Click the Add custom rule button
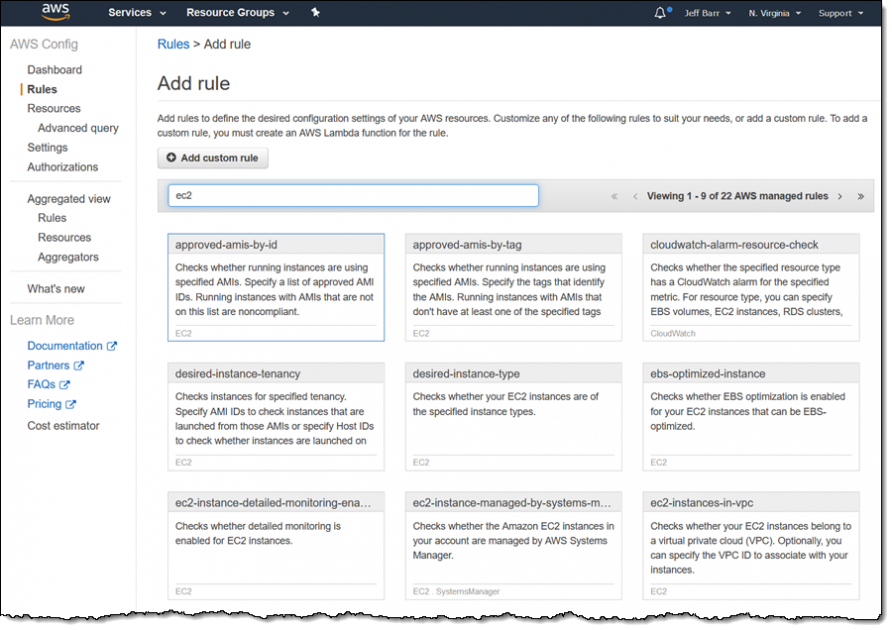This screenshot has width=892, height=630. coord(213,158)
